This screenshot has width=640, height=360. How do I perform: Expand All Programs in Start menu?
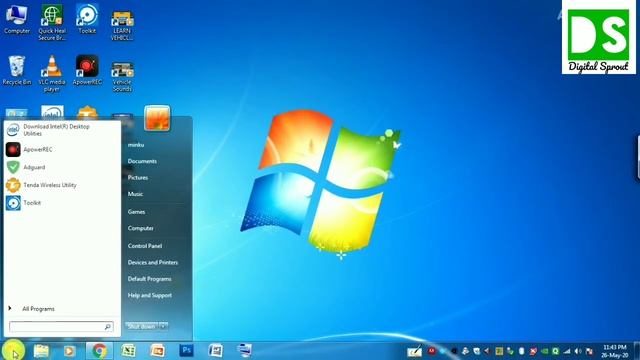62,309
